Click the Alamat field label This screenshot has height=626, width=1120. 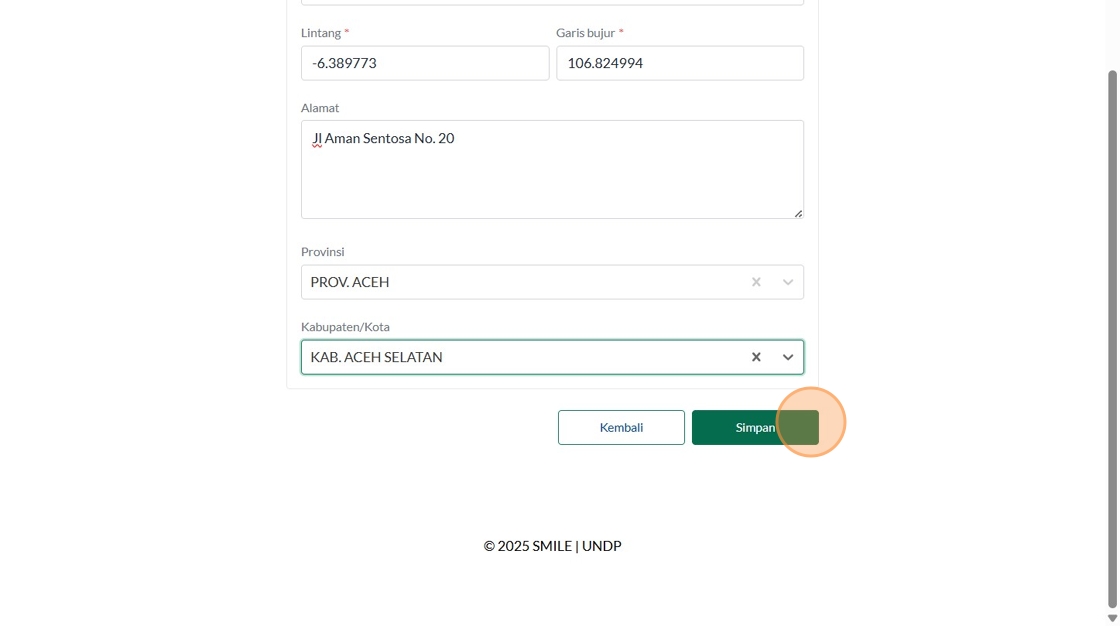320,108
